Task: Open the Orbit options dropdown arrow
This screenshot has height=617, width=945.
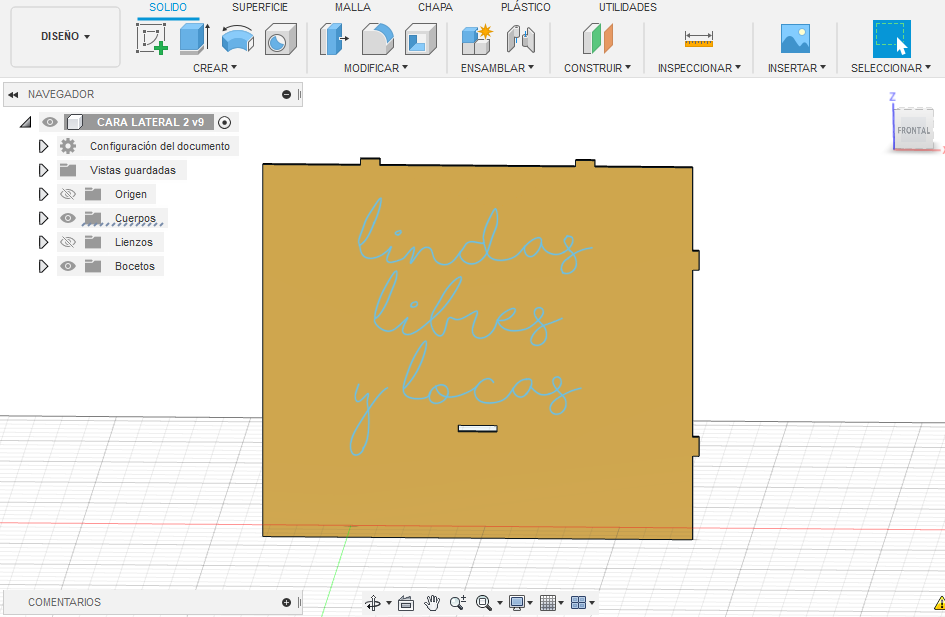Action: coord(389,603)
